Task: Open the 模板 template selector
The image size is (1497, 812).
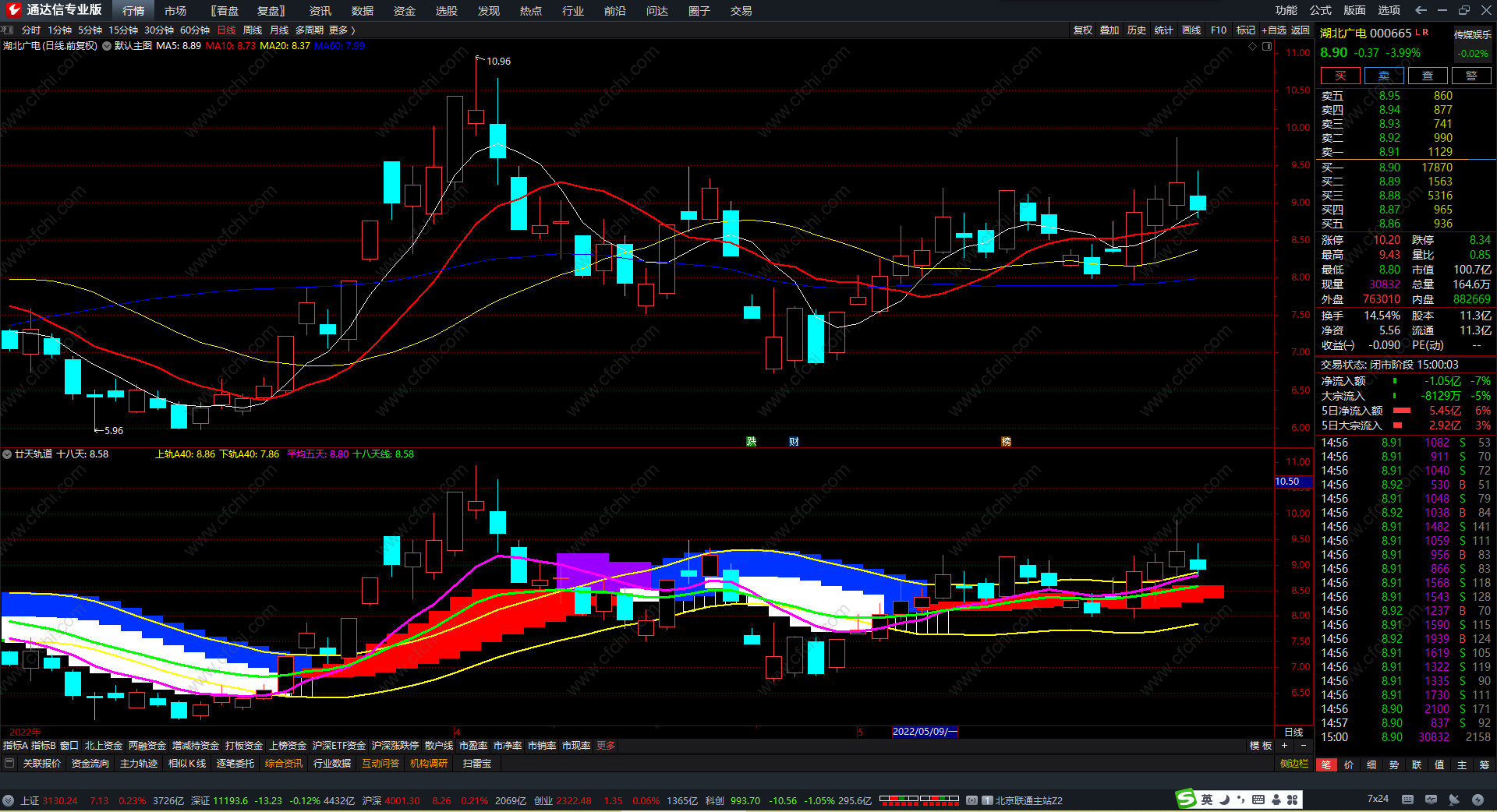Action: (x=1261, y=746)
